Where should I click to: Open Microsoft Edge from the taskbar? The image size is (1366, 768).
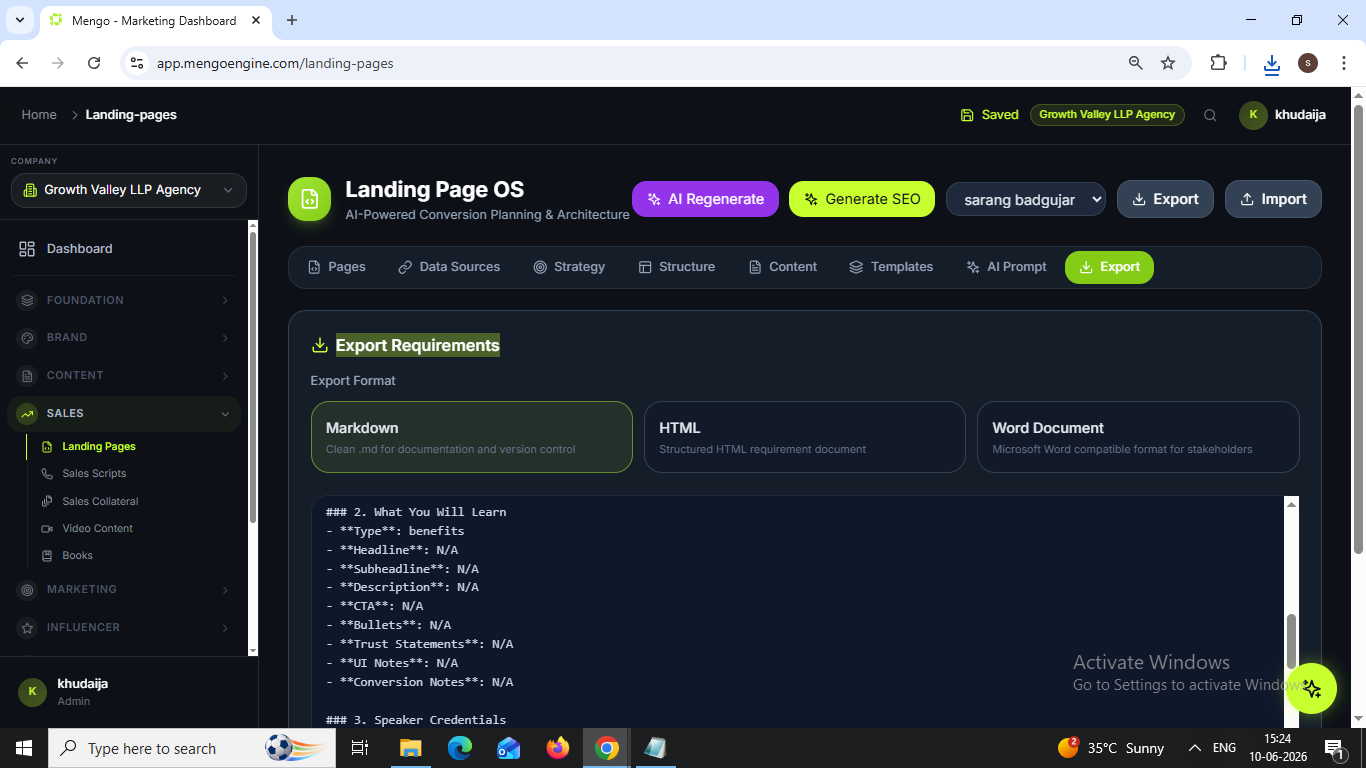pyautogui.click(x=459, y=748)
